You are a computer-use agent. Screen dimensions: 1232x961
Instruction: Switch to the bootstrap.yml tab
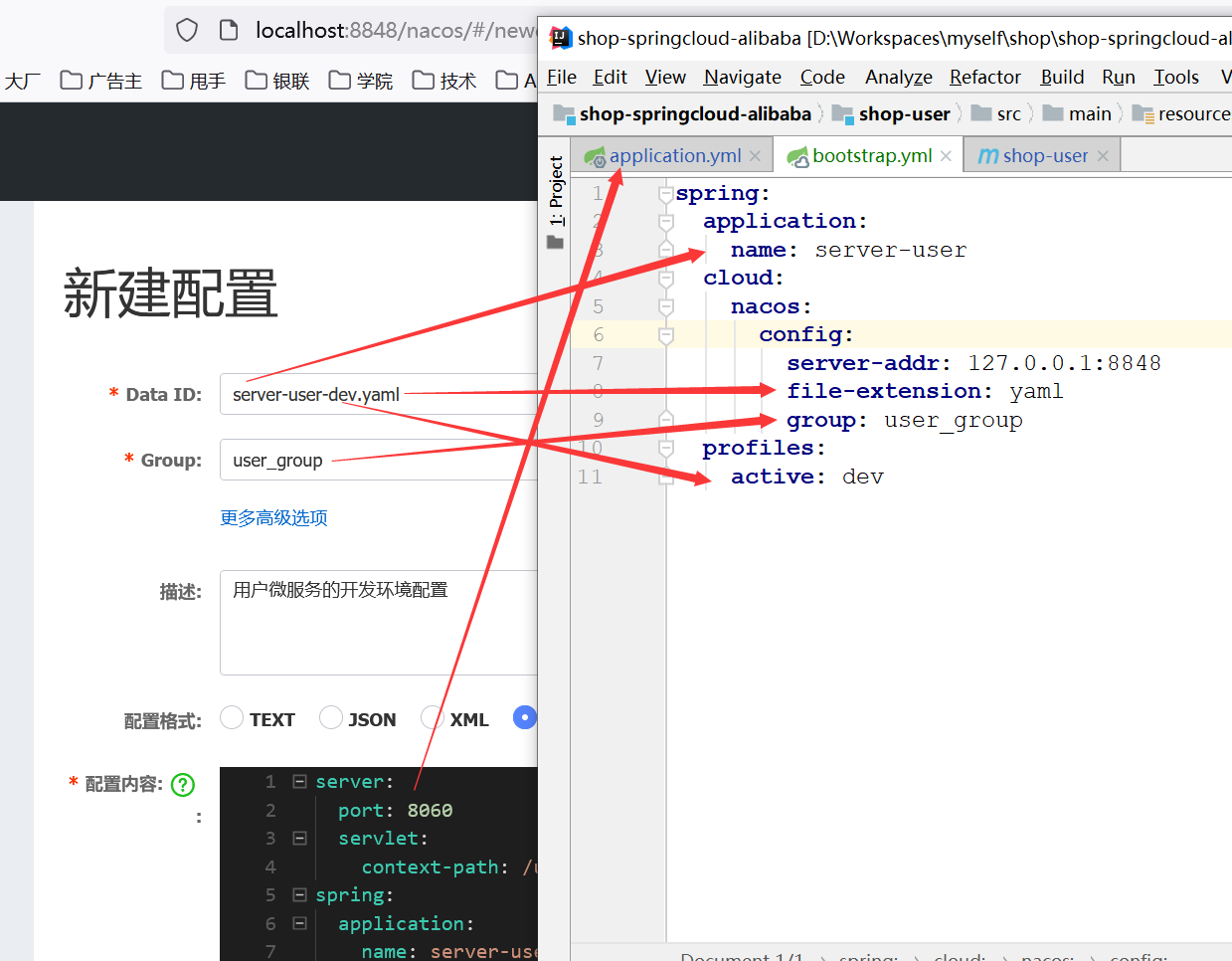pyautogui.click(x=871, y=156)
